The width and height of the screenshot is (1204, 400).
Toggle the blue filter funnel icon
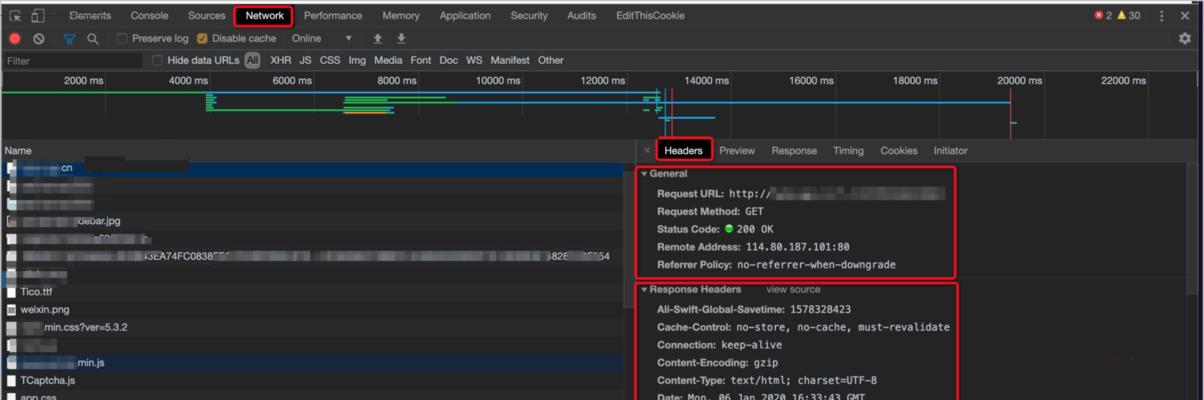pos(69,39)
